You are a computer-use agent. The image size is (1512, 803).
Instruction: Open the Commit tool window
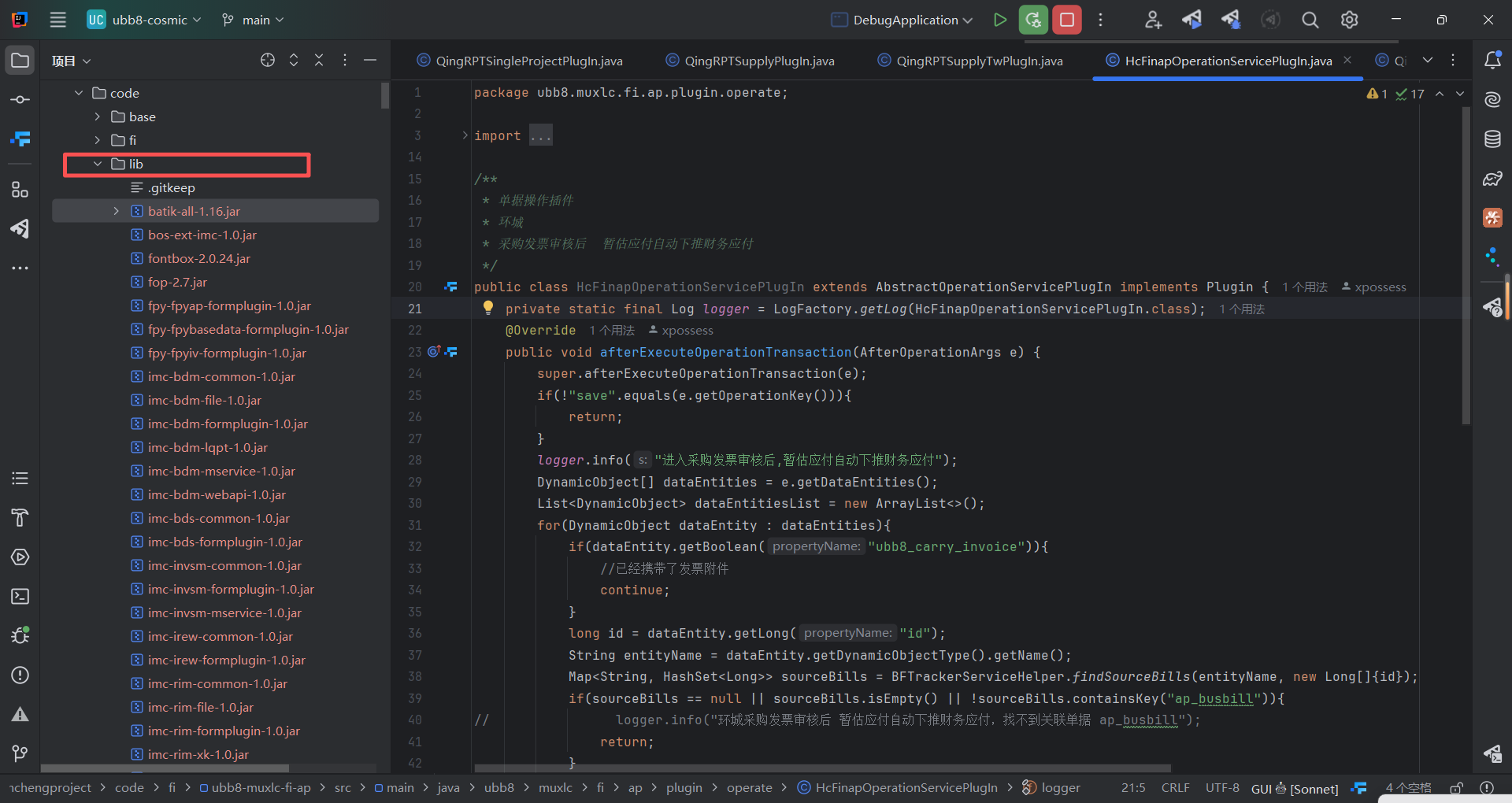tap(20, 100)
